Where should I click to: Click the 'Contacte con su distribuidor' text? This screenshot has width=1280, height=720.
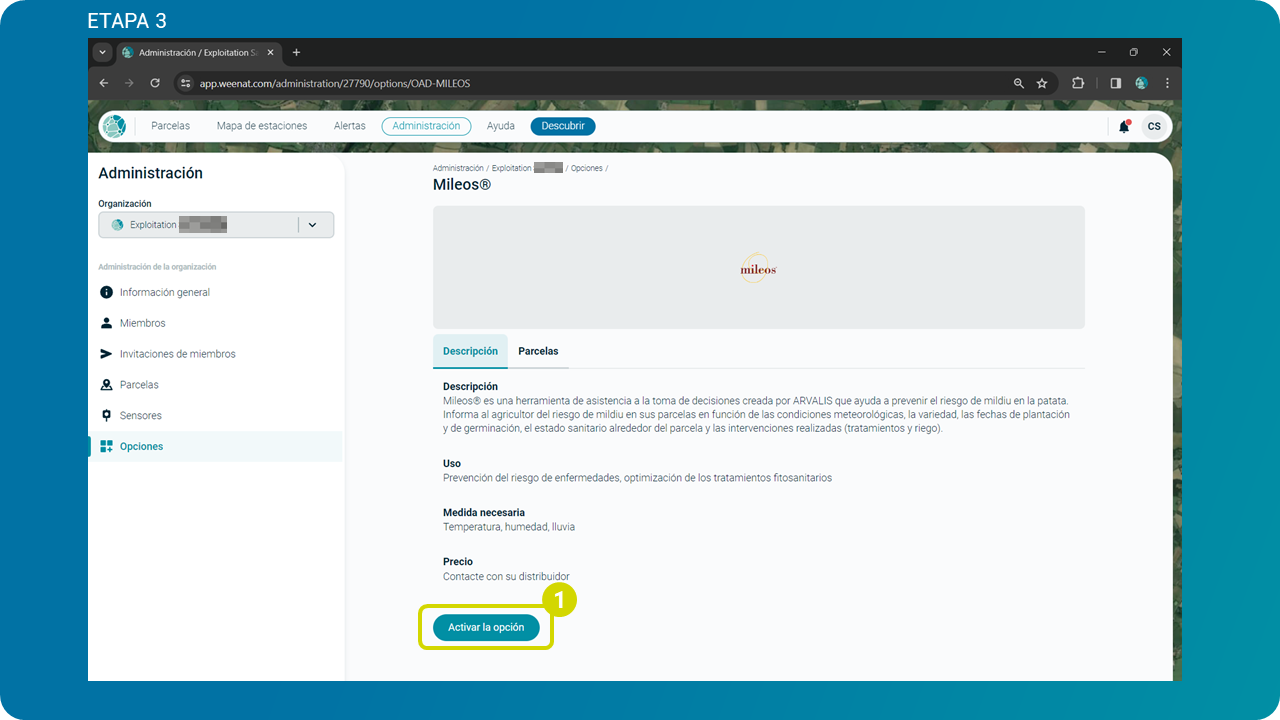506,576
